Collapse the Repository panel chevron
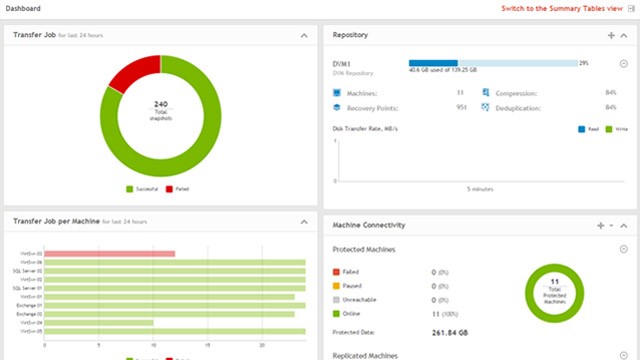The height and width of the screenshot is (360, 640). coord(624,36)
